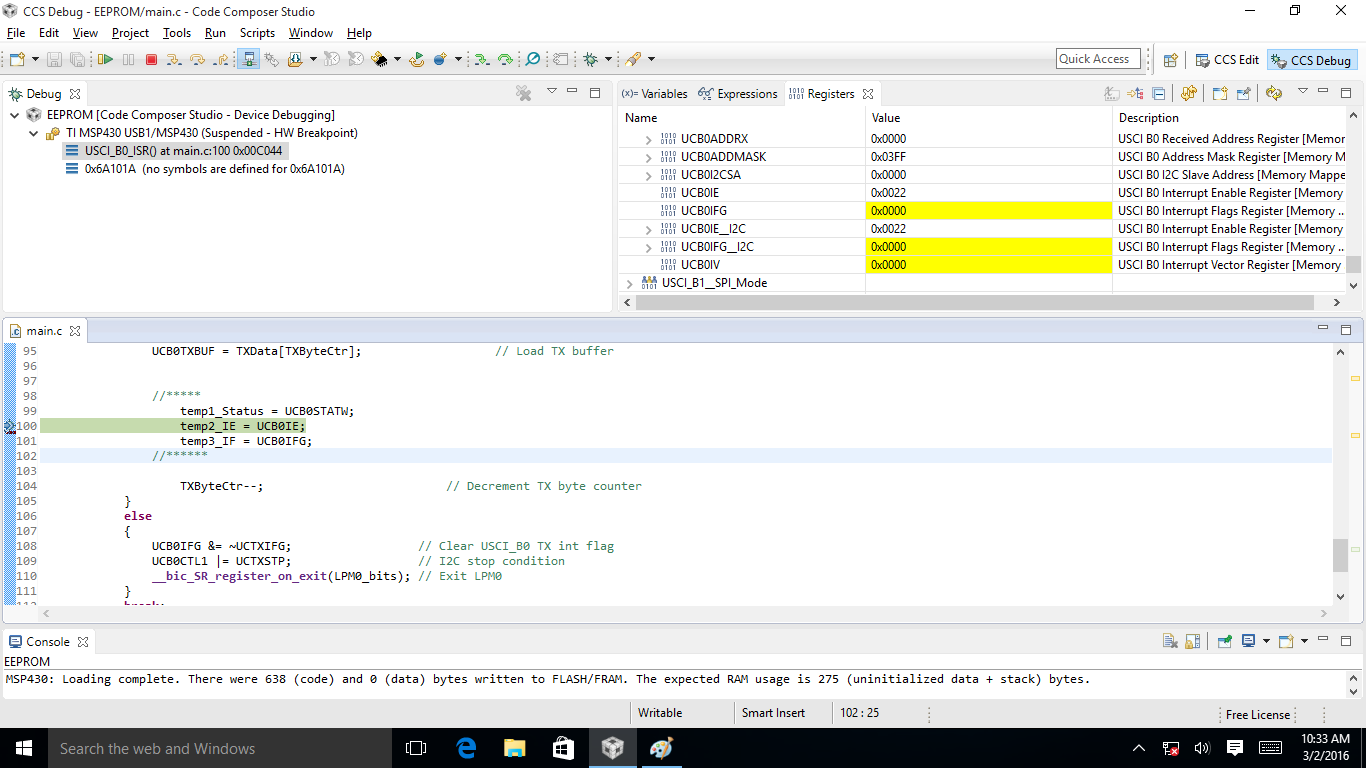
Task: Click the Open Perspective icon
Action: coord(1170,60)
